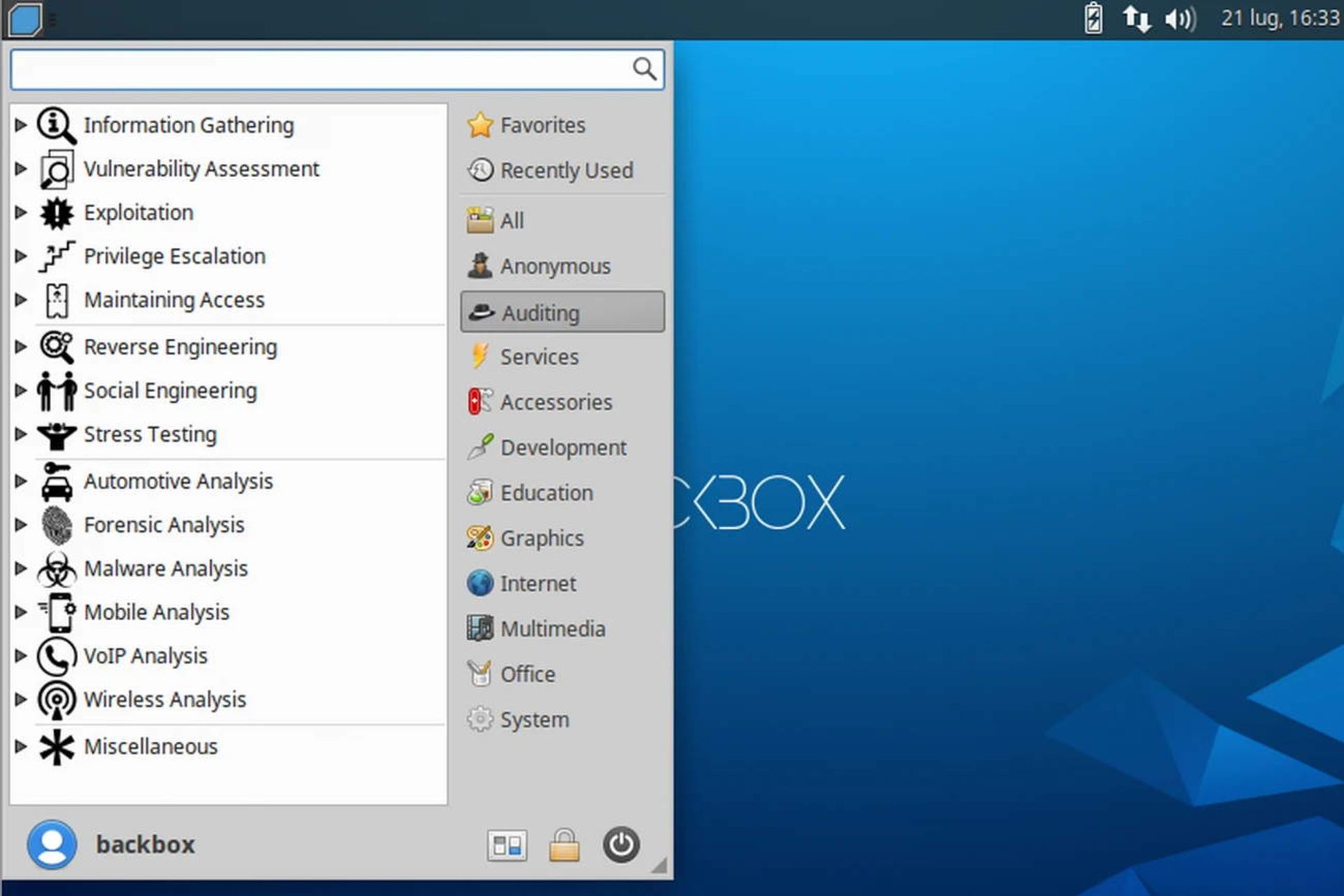
Task: Expand the Privilege Escalation arrow
Action: click(x=21, y=256)
